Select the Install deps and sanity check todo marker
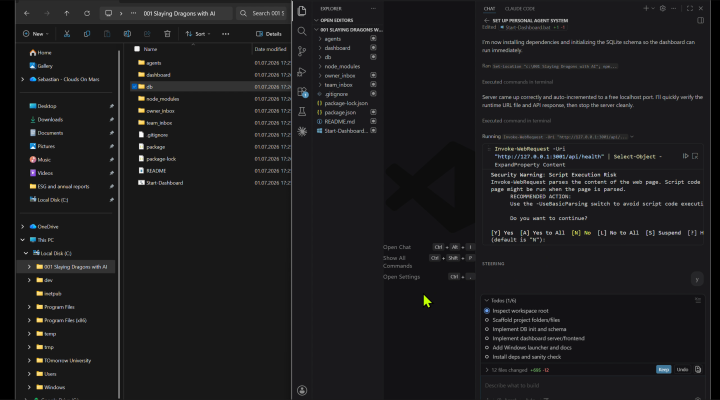Screen dimensions: 720x400 (x=487, y=357)
